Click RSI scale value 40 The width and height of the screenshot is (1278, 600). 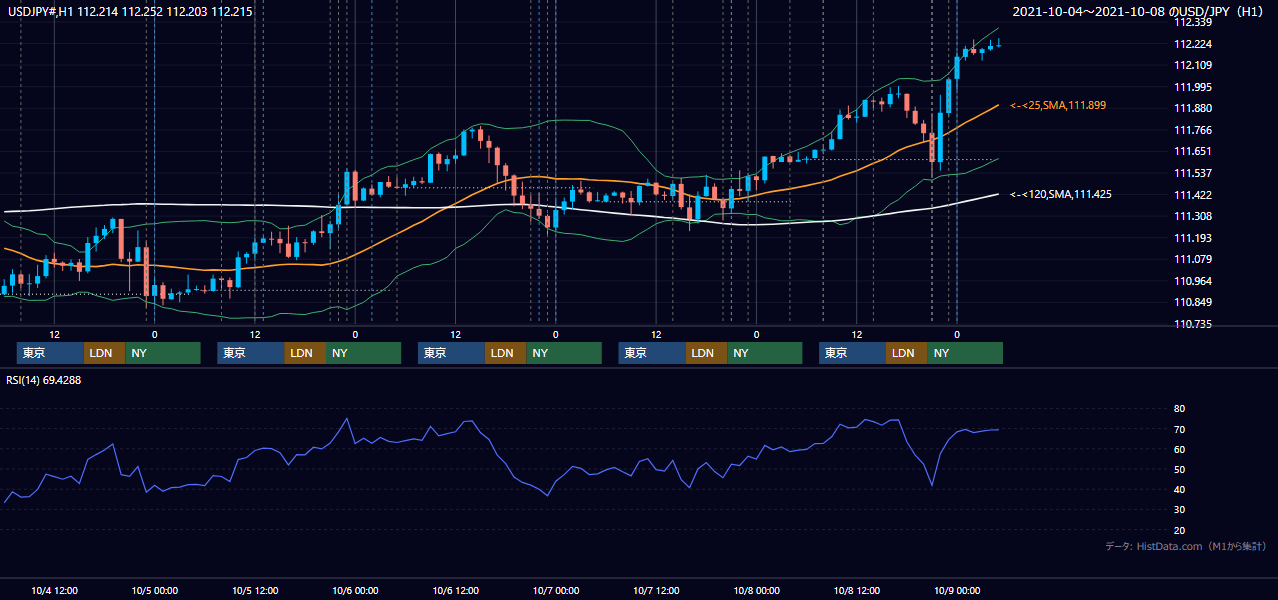1179,489
